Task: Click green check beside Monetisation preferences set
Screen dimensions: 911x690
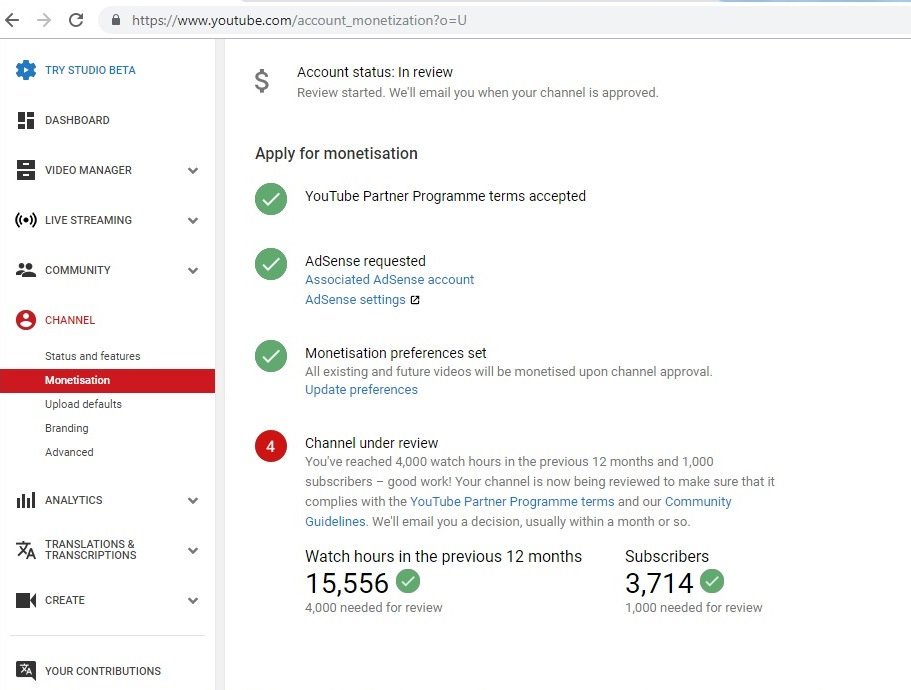Action: [271, 355]
